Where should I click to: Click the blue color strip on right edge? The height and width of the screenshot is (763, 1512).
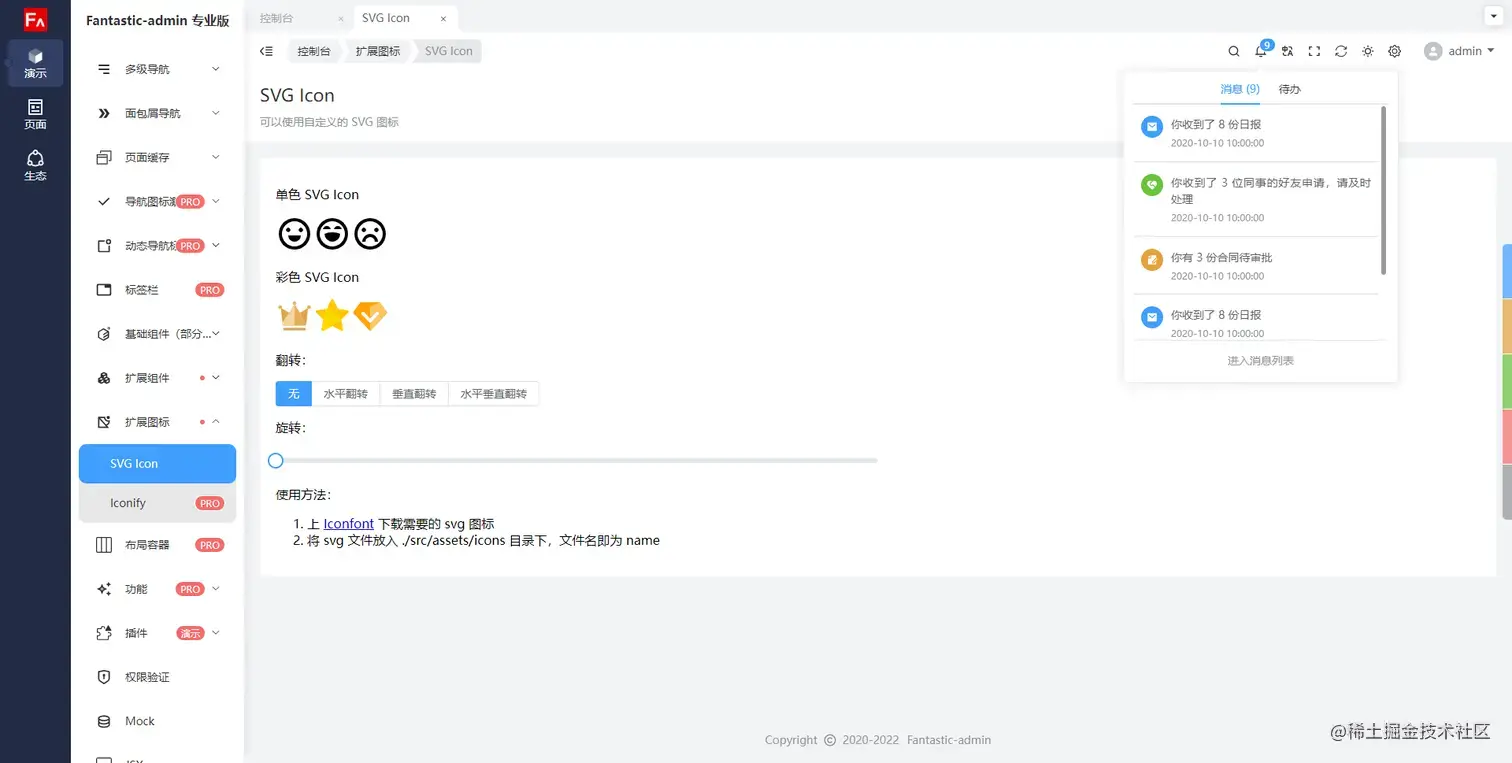(x=1507, y=271)
